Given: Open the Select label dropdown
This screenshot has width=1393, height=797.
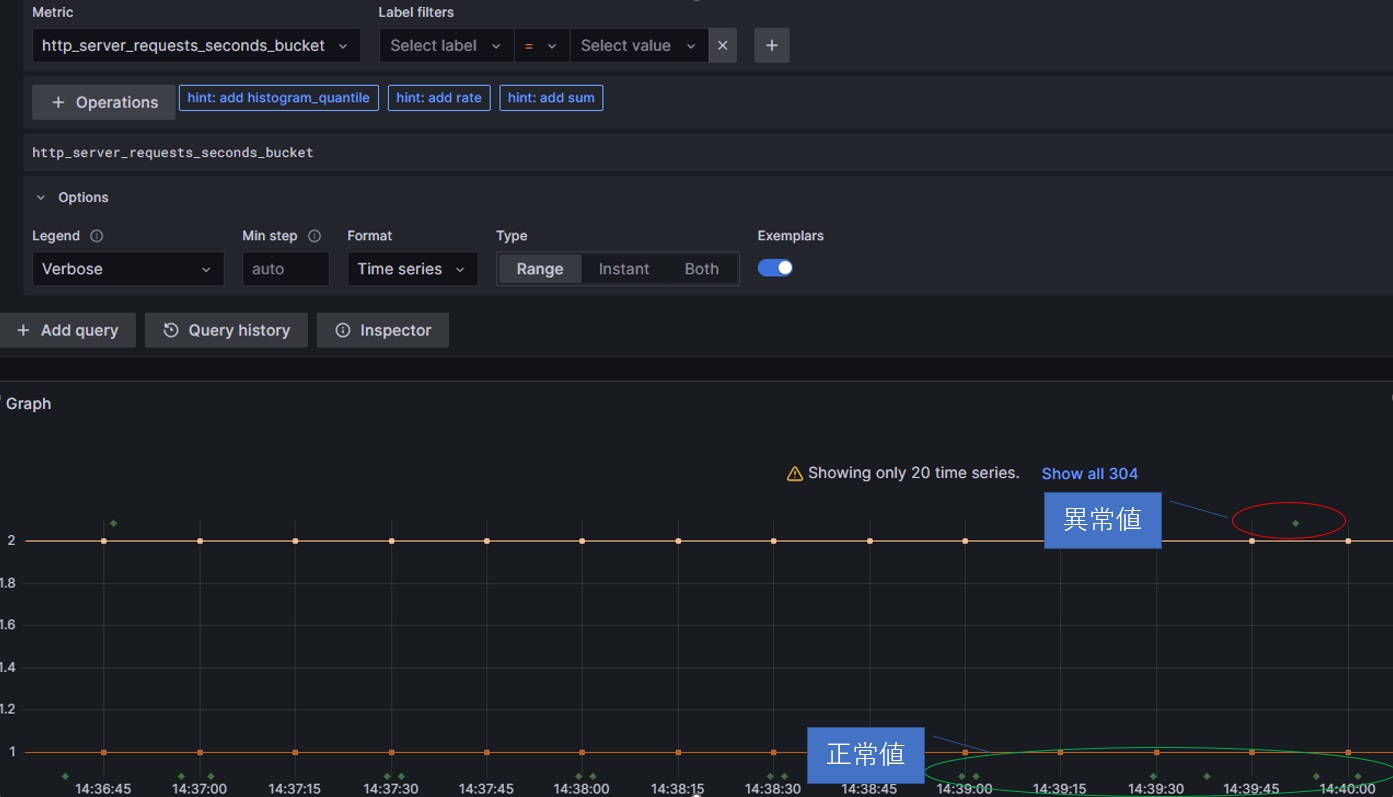Looking at the screenshot, I should tap(446, 46).
